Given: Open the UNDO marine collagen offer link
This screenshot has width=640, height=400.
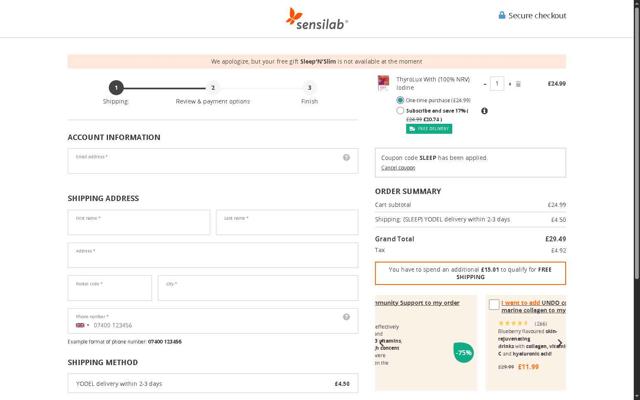Looking at the screenshot, I should (533, 307).
